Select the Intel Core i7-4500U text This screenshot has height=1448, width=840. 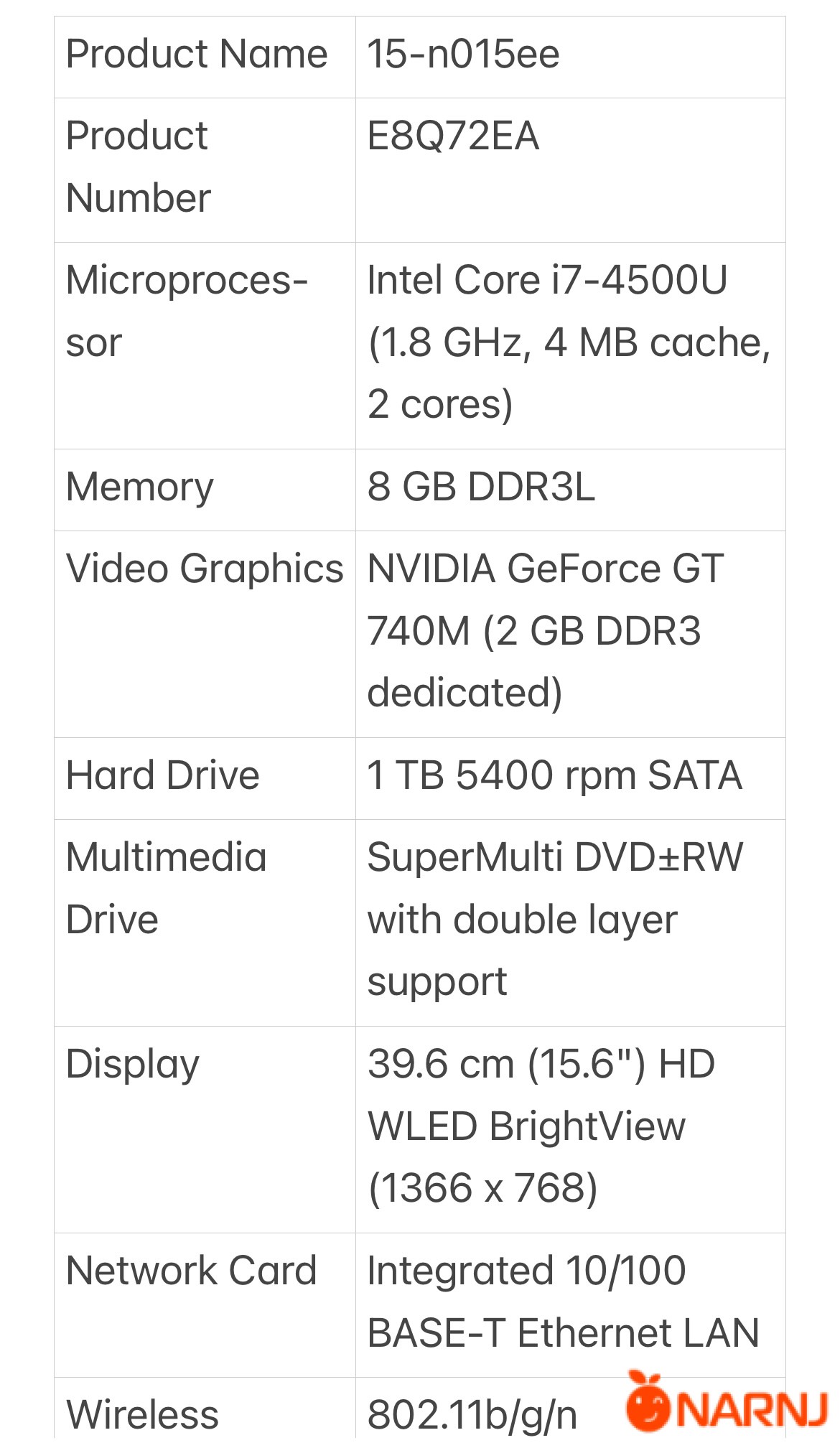547,279
